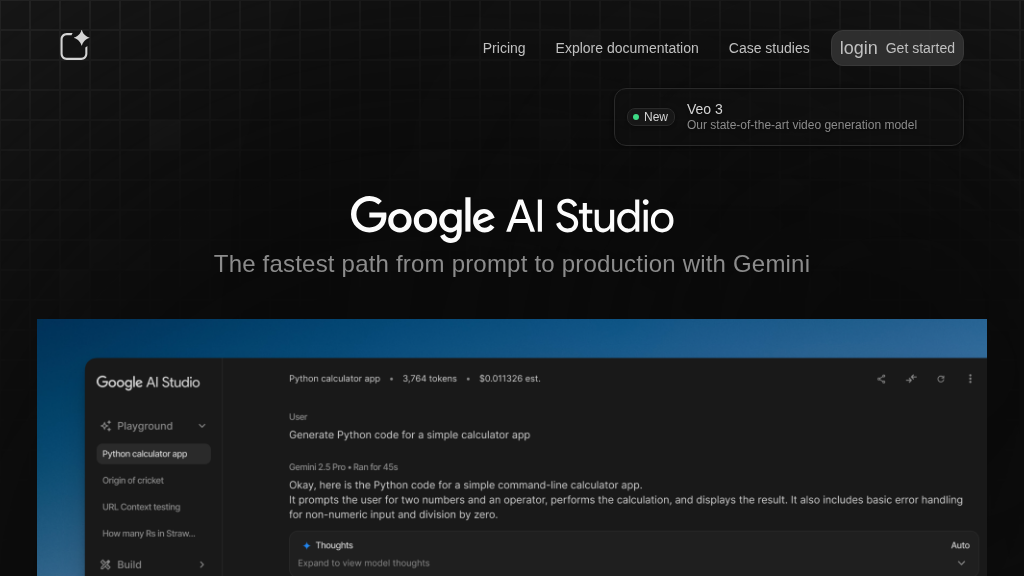
Task: Click the sparkle logo in the top-left corner
Action: pos(74,45)
